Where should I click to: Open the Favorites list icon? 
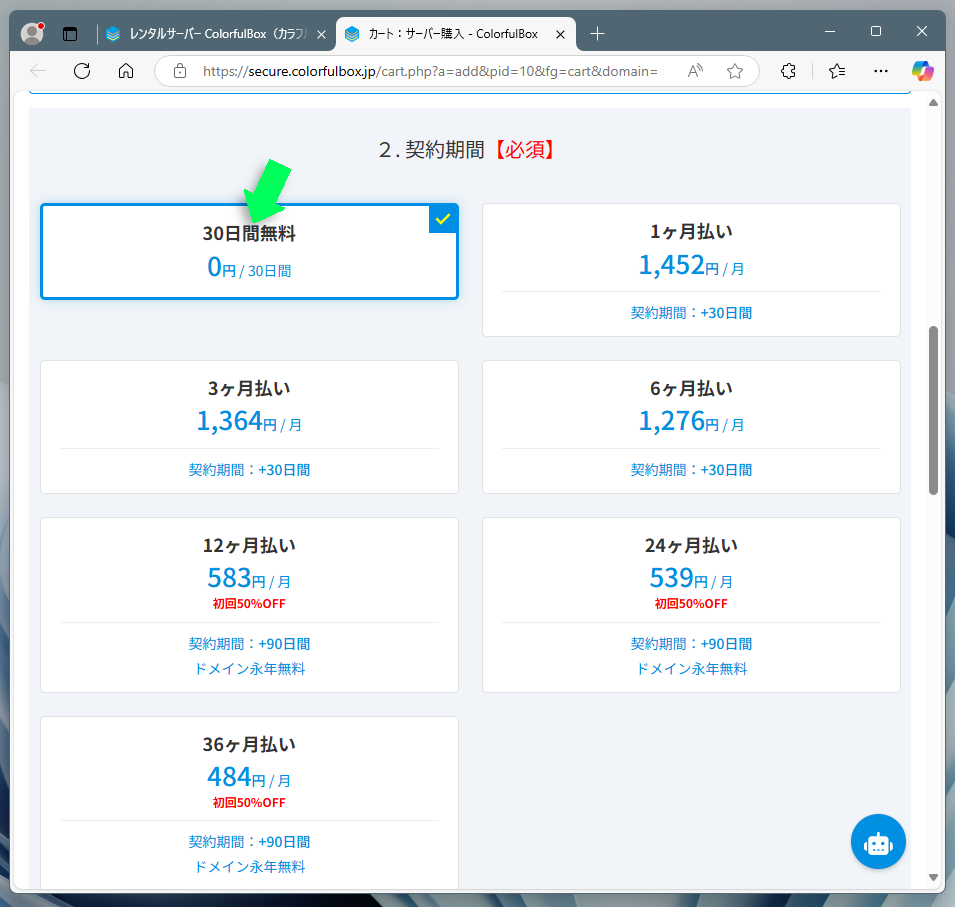[837, 71]
